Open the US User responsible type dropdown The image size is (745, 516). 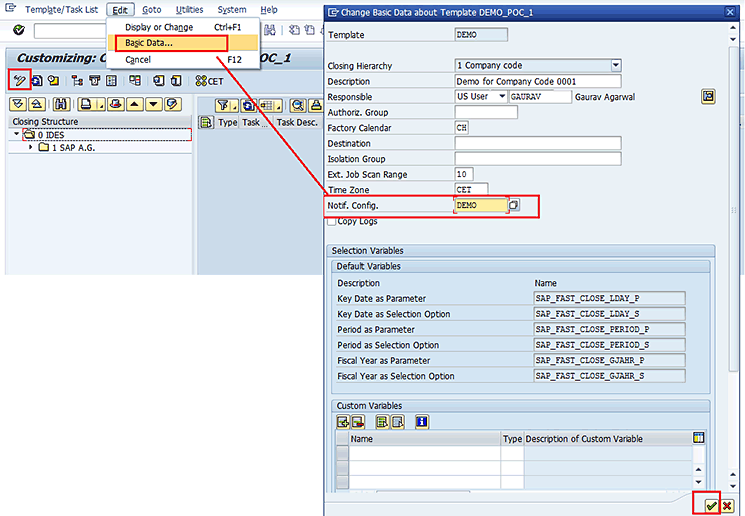[502, 97]
